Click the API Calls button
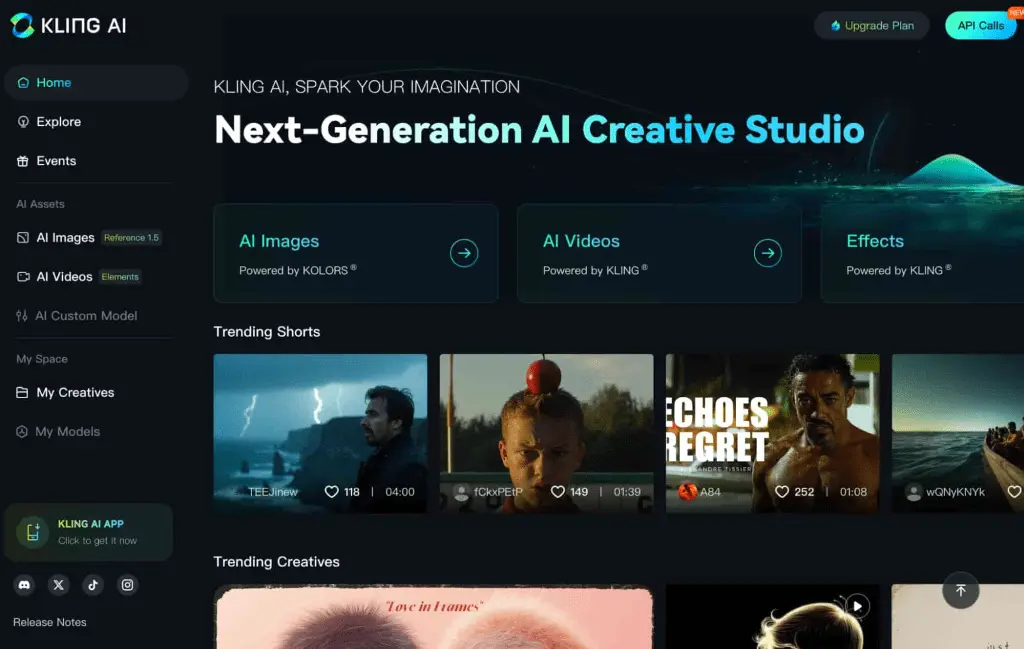 pos(980,26)
